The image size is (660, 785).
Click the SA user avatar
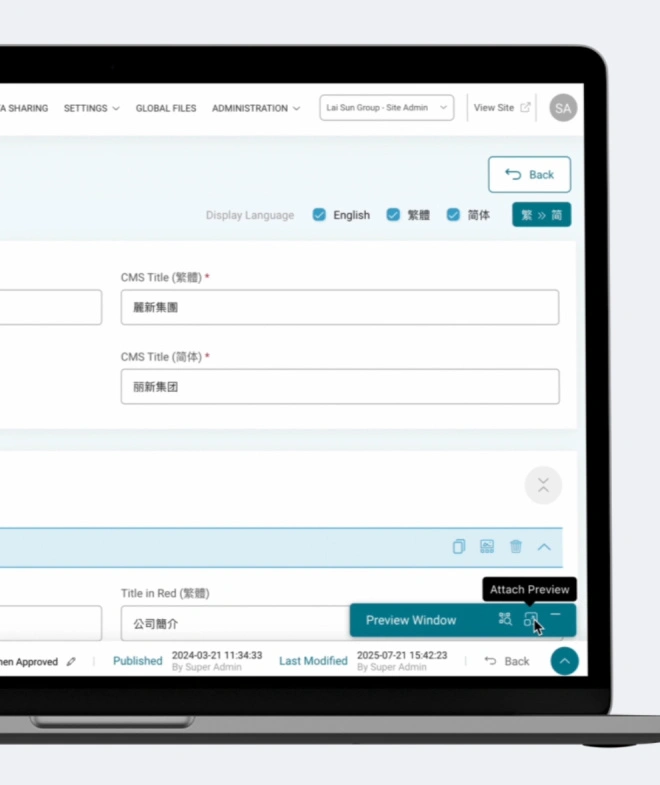tap(563, 108)
